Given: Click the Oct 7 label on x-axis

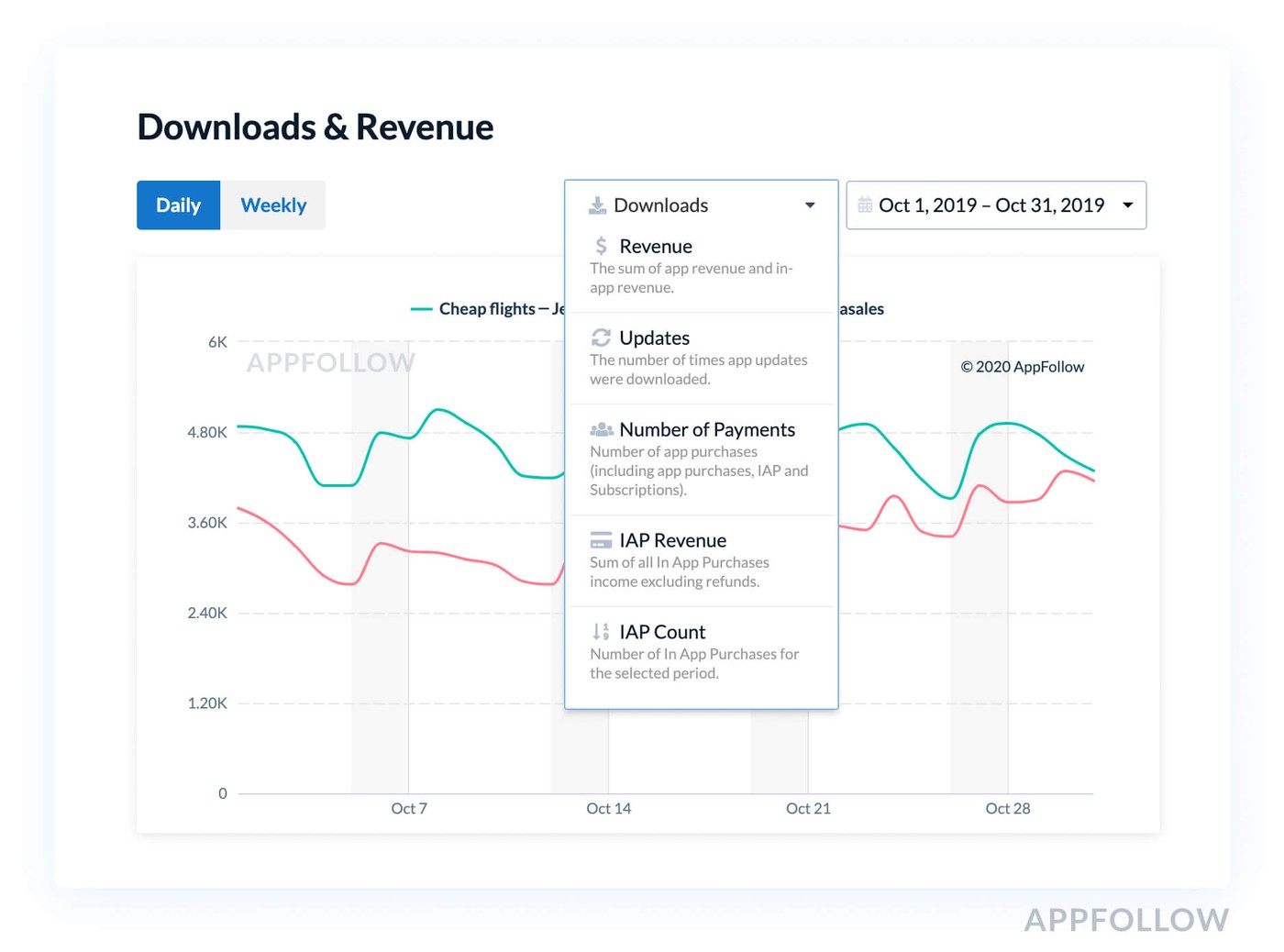Looking at the screenshot, I should [x=409, y=808].
